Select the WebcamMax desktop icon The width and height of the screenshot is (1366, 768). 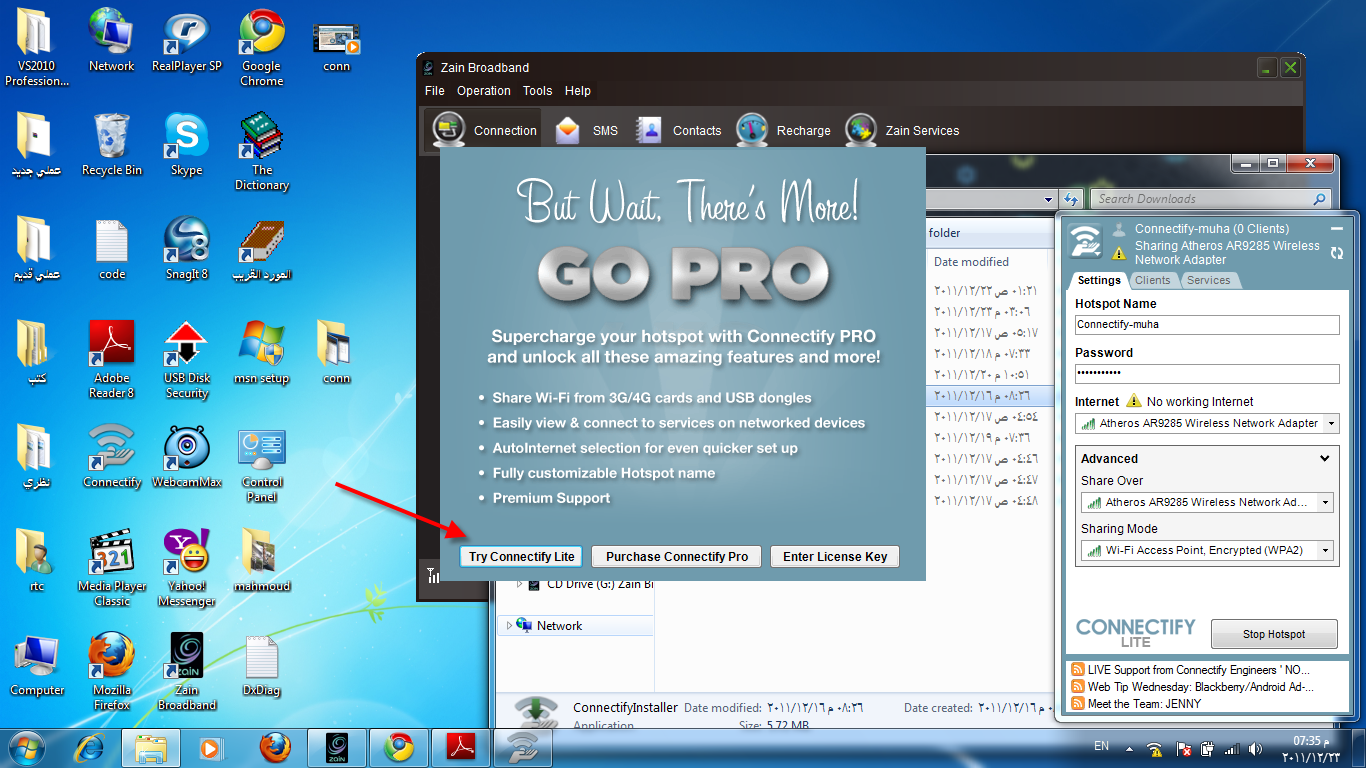point(187,458)
